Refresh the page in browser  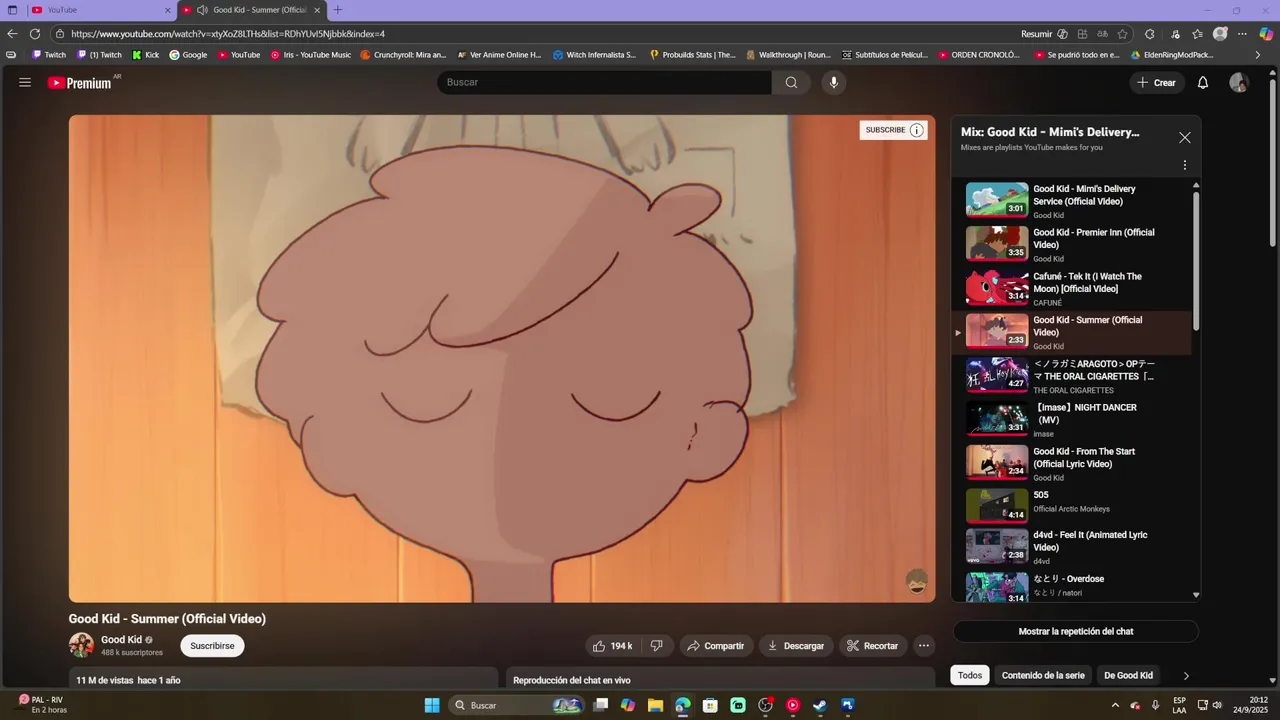pyautogui.click(x=35, y=34)
